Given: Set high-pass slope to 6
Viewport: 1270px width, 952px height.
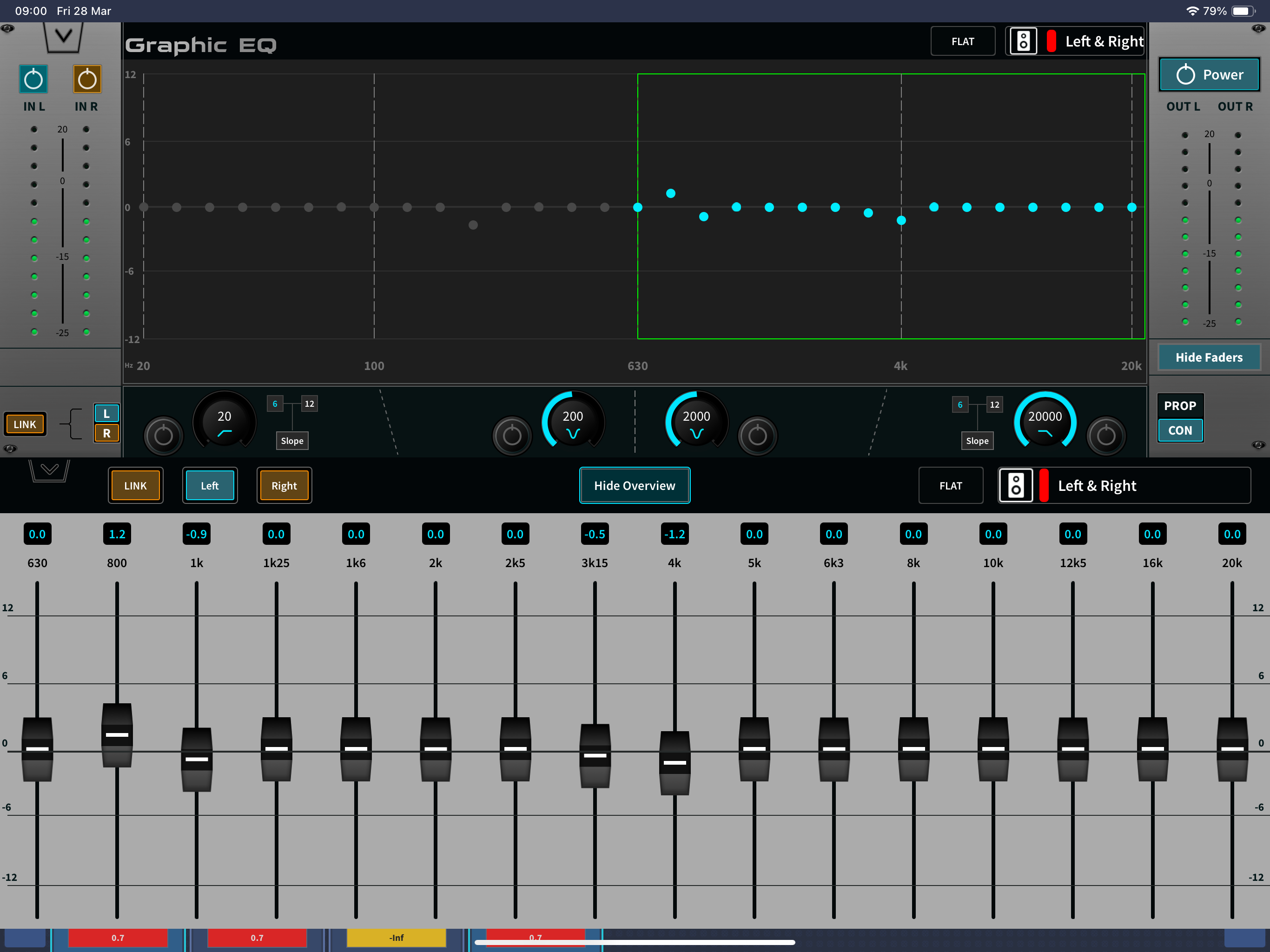Looking at the screenshot, I should pyautogui.click(x=275, y=403).
